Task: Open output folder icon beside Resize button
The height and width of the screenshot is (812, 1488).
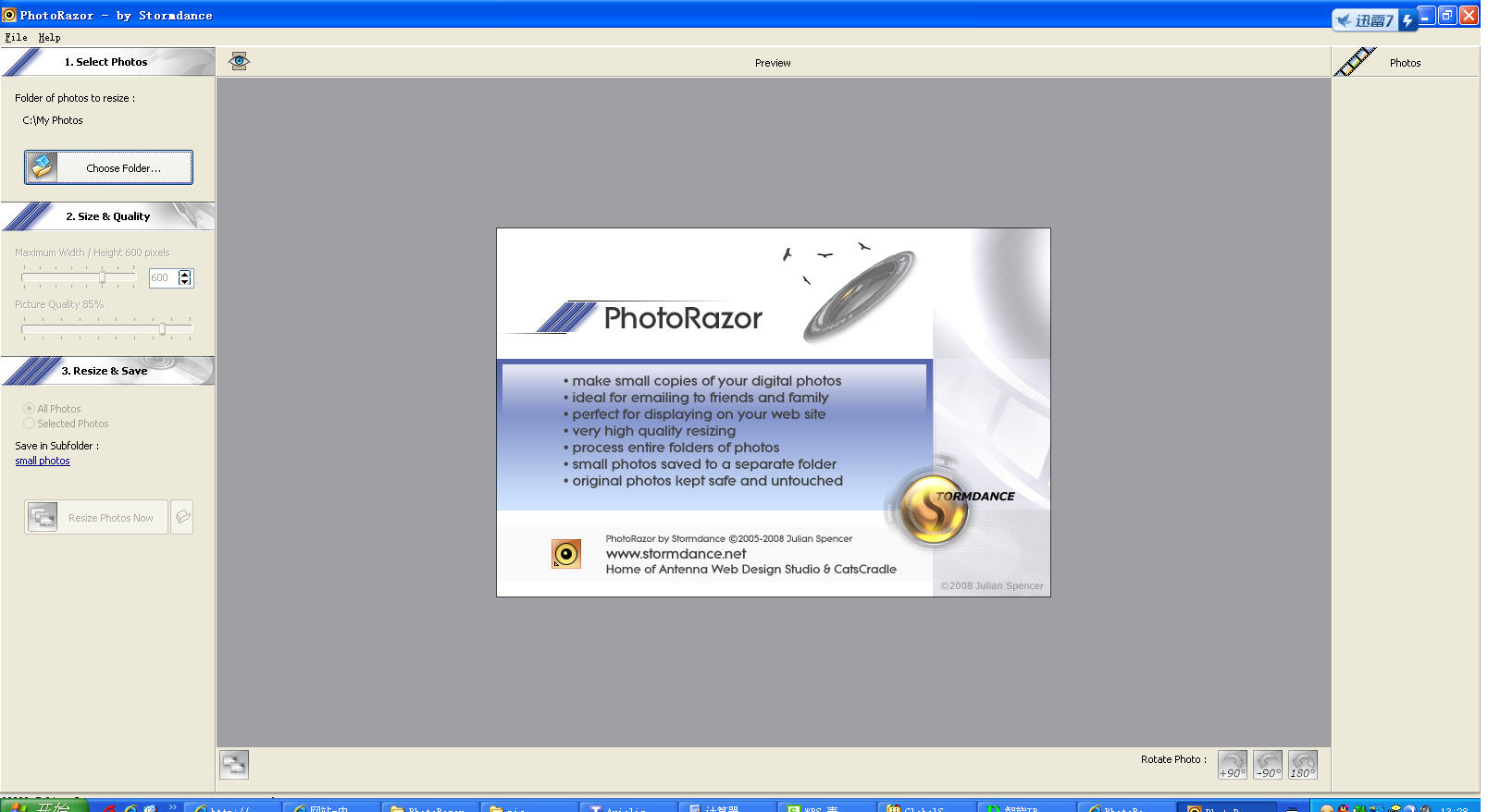Action: point(182,517)
